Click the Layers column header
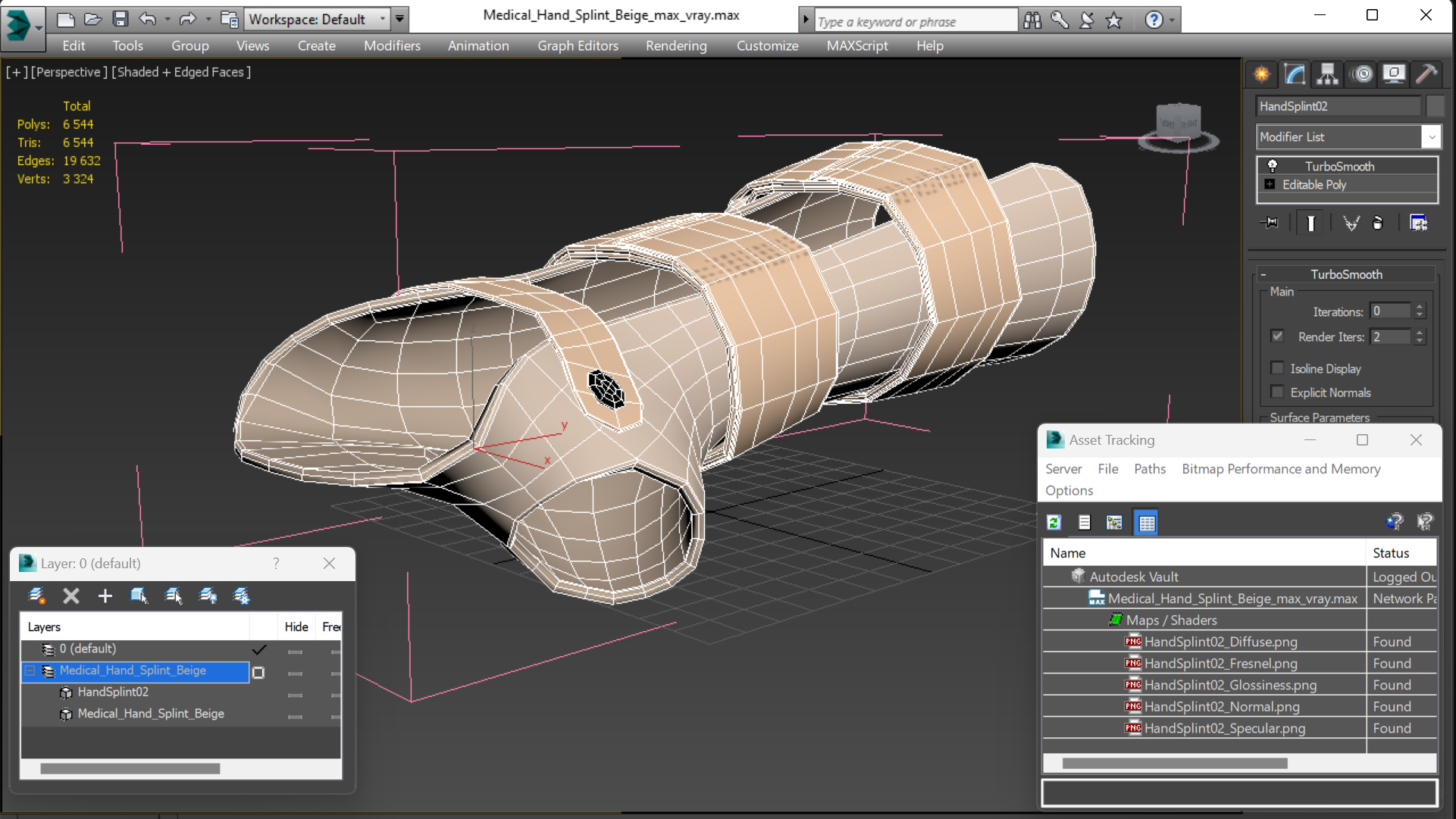This screenshot has width=1456, height=819. click(x=135, y=627)
